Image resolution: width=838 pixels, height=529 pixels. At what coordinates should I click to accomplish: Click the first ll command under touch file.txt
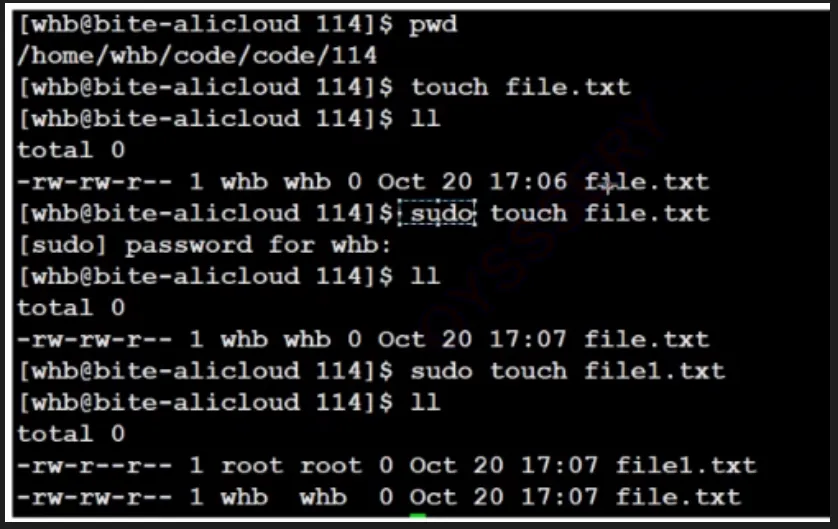click(x=425, y=119)
